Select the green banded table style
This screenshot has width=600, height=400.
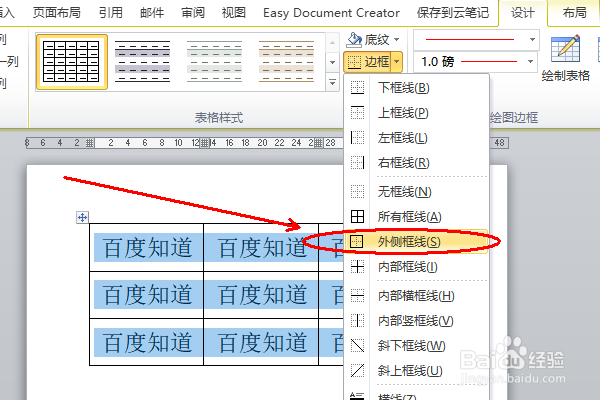click(214, 62)
